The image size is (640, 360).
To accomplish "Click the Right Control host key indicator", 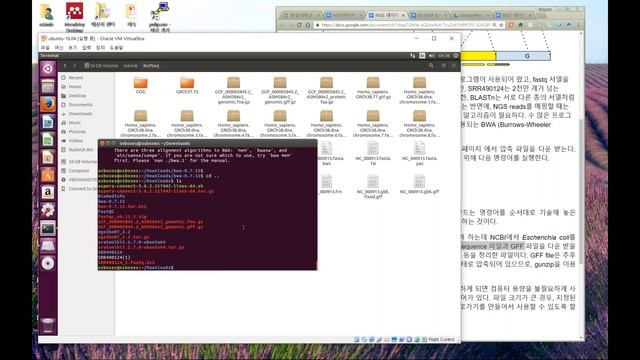I will (441, 339).
